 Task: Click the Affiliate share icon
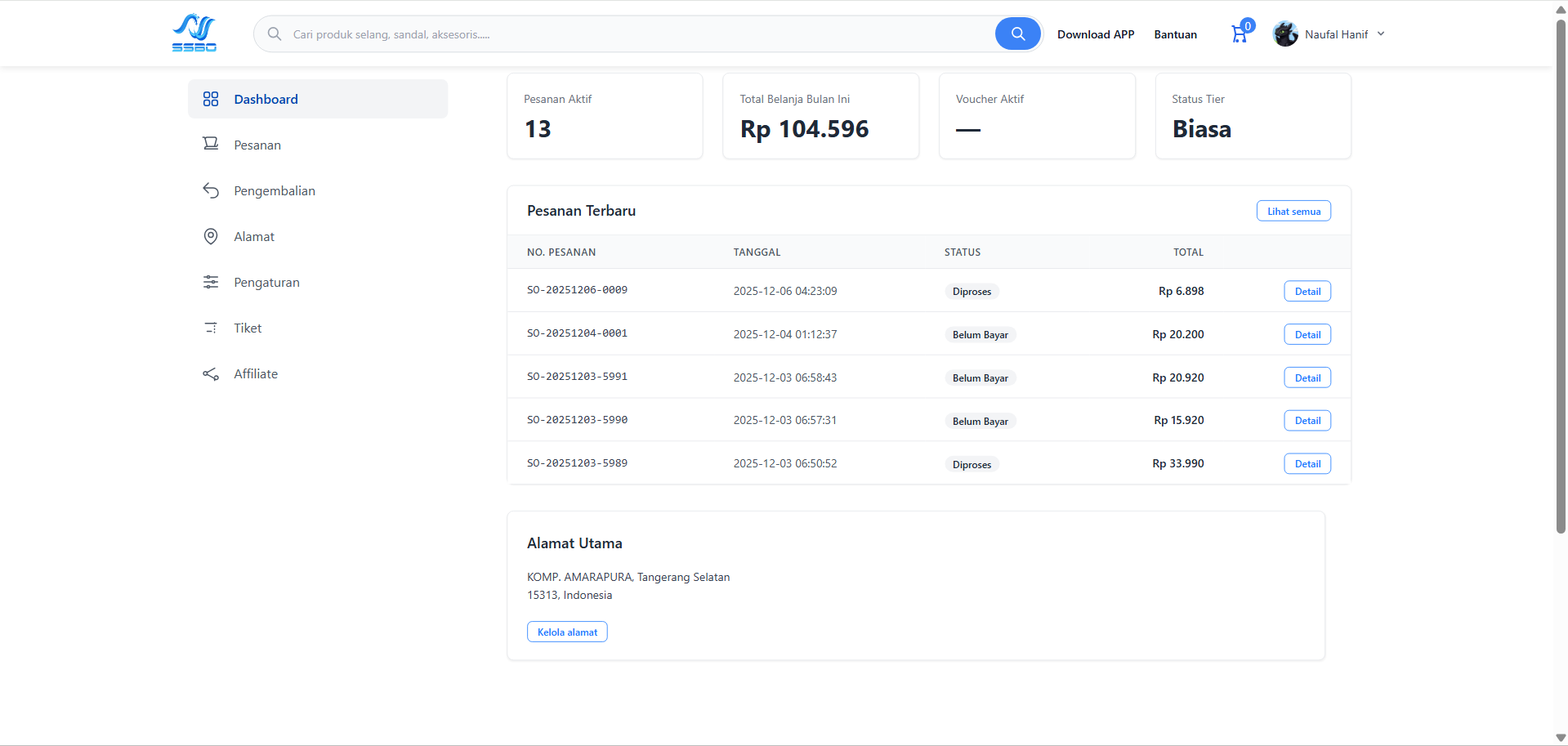click(211, 373)
